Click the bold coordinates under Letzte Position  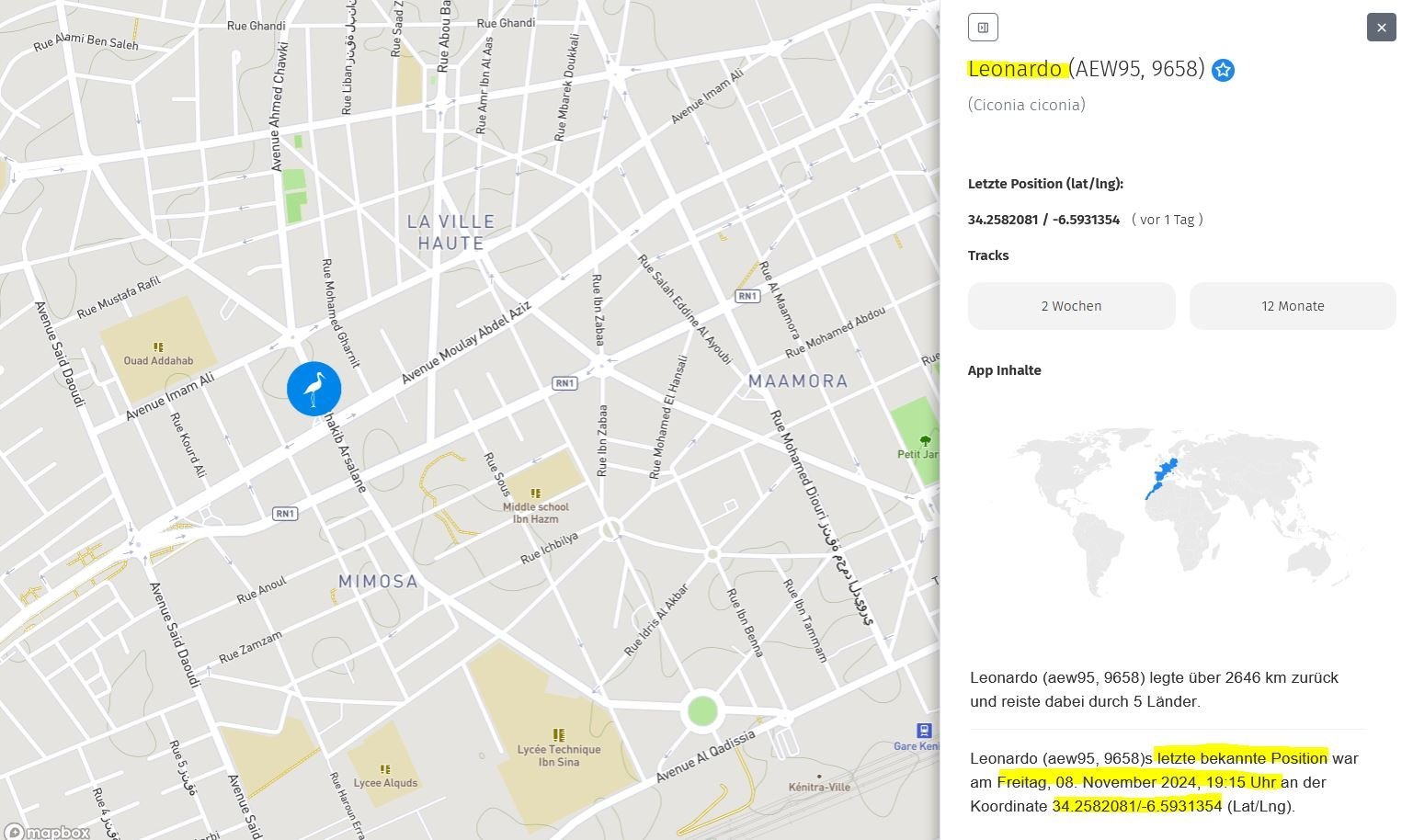pos(1043,220)
